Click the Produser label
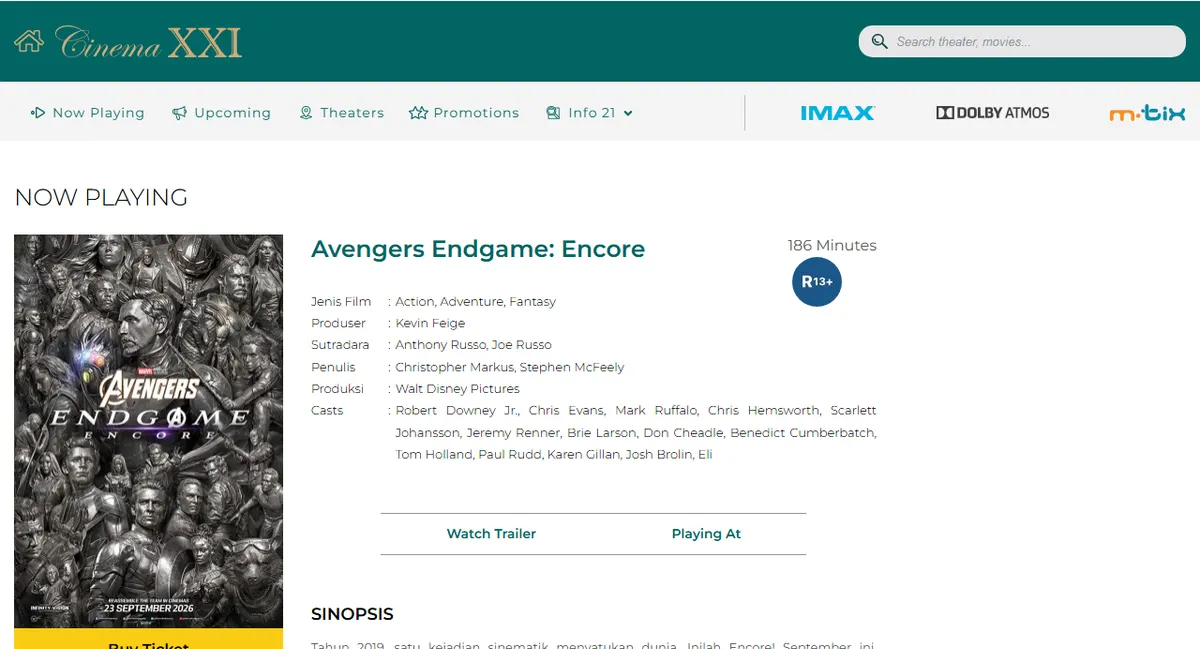Viewport: 1200px width, 649px height. click(x=338, y=323)
